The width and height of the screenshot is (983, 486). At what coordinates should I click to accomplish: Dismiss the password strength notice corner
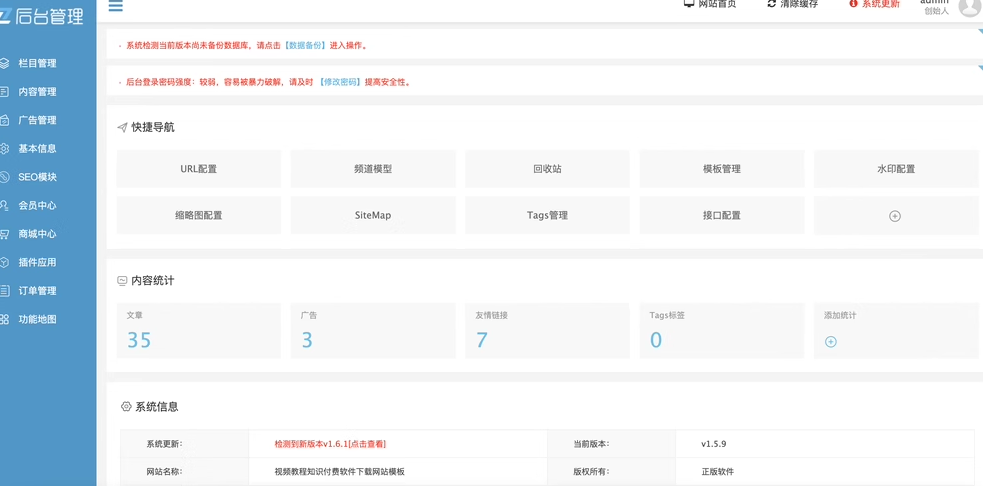[x=980, y=68]
